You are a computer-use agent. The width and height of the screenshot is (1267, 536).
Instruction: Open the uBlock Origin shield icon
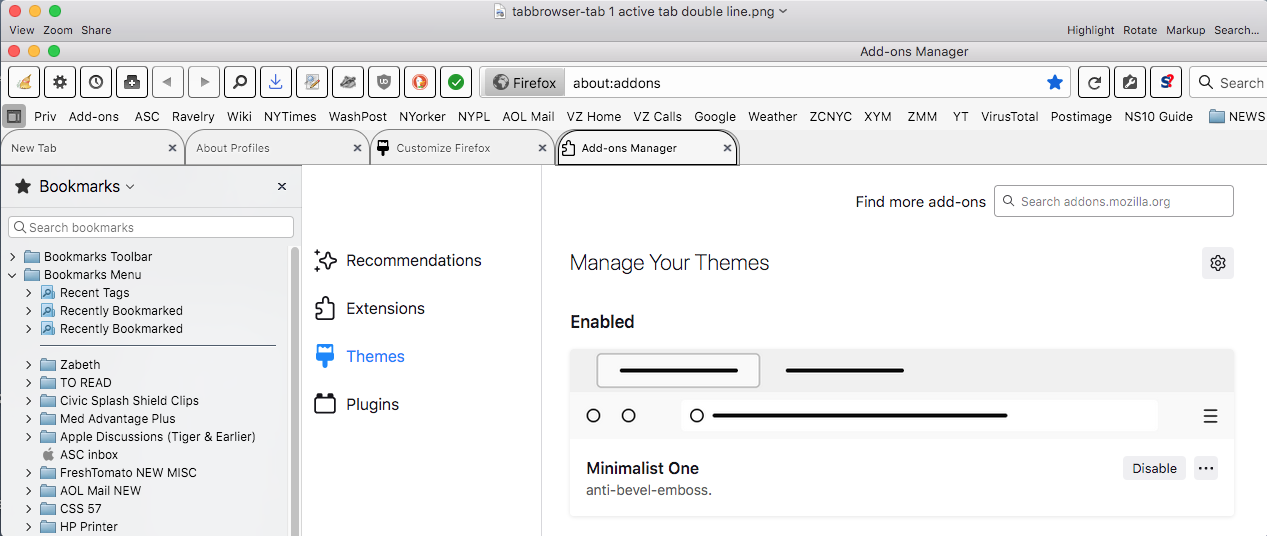tap(384, 82)
